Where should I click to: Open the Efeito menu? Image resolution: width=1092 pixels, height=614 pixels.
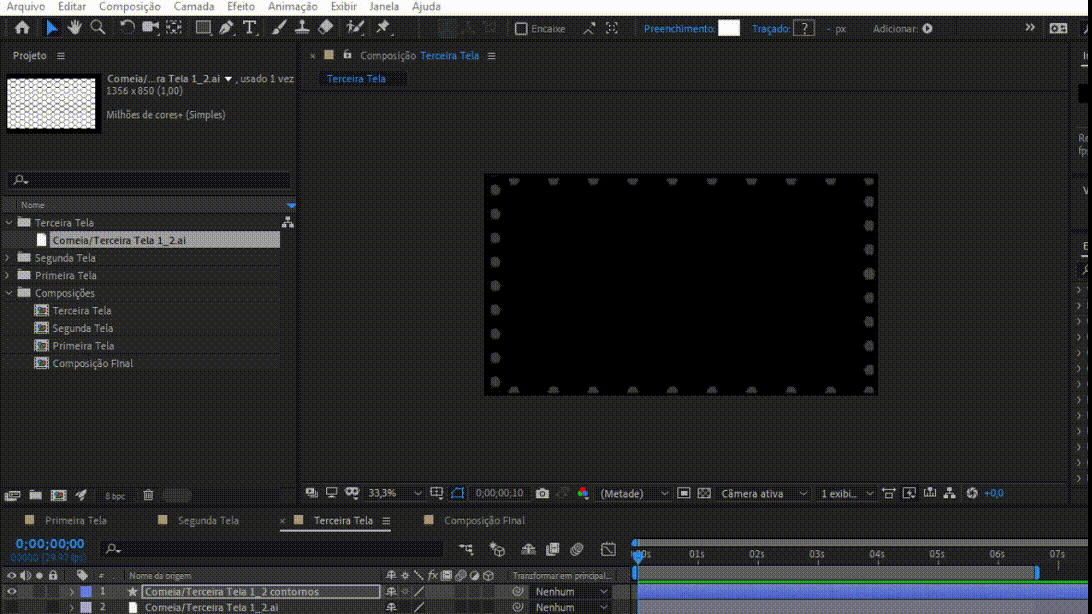[x=240, y=6]
